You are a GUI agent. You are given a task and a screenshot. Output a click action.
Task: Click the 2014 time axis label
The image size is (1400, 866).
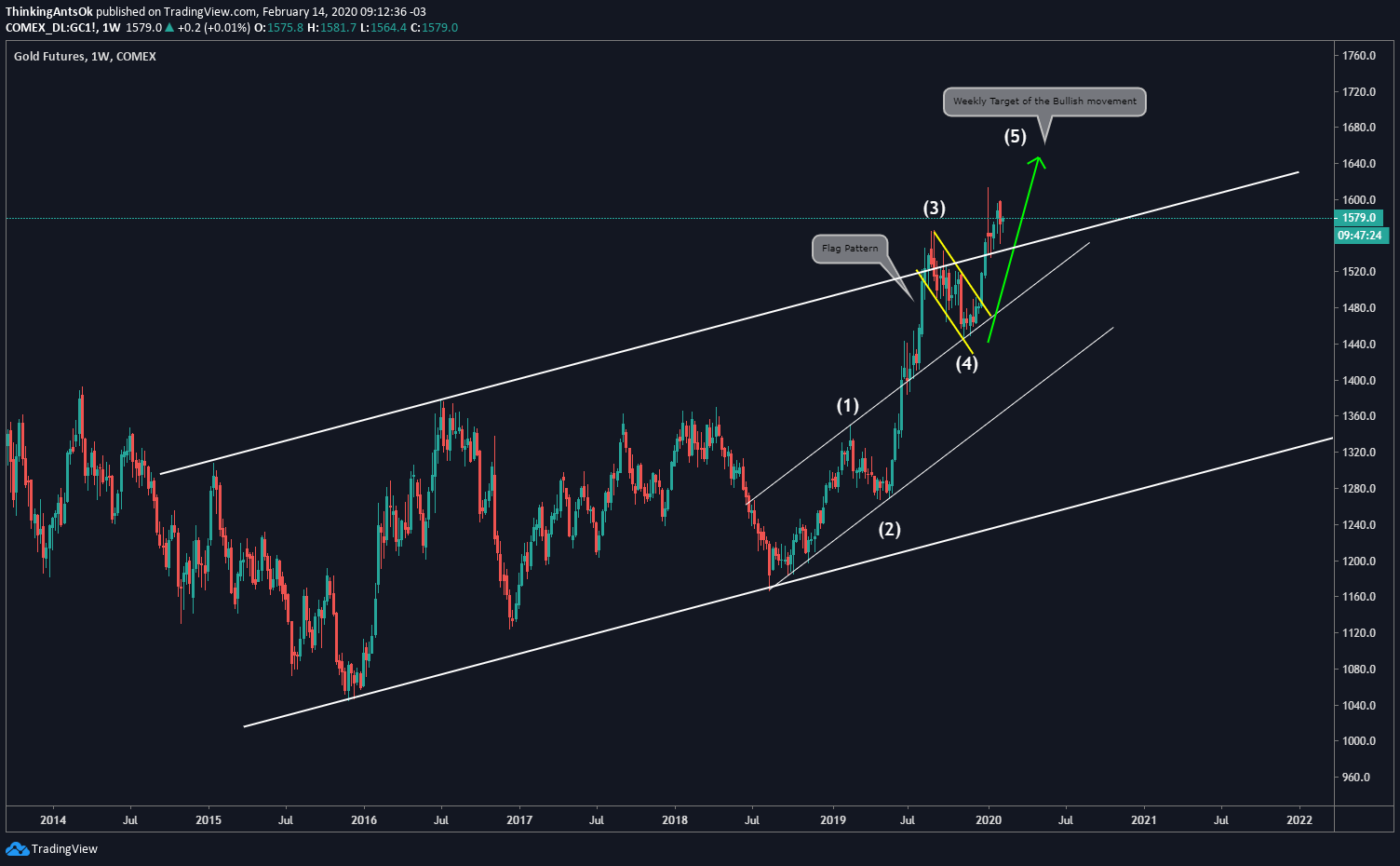53,820
